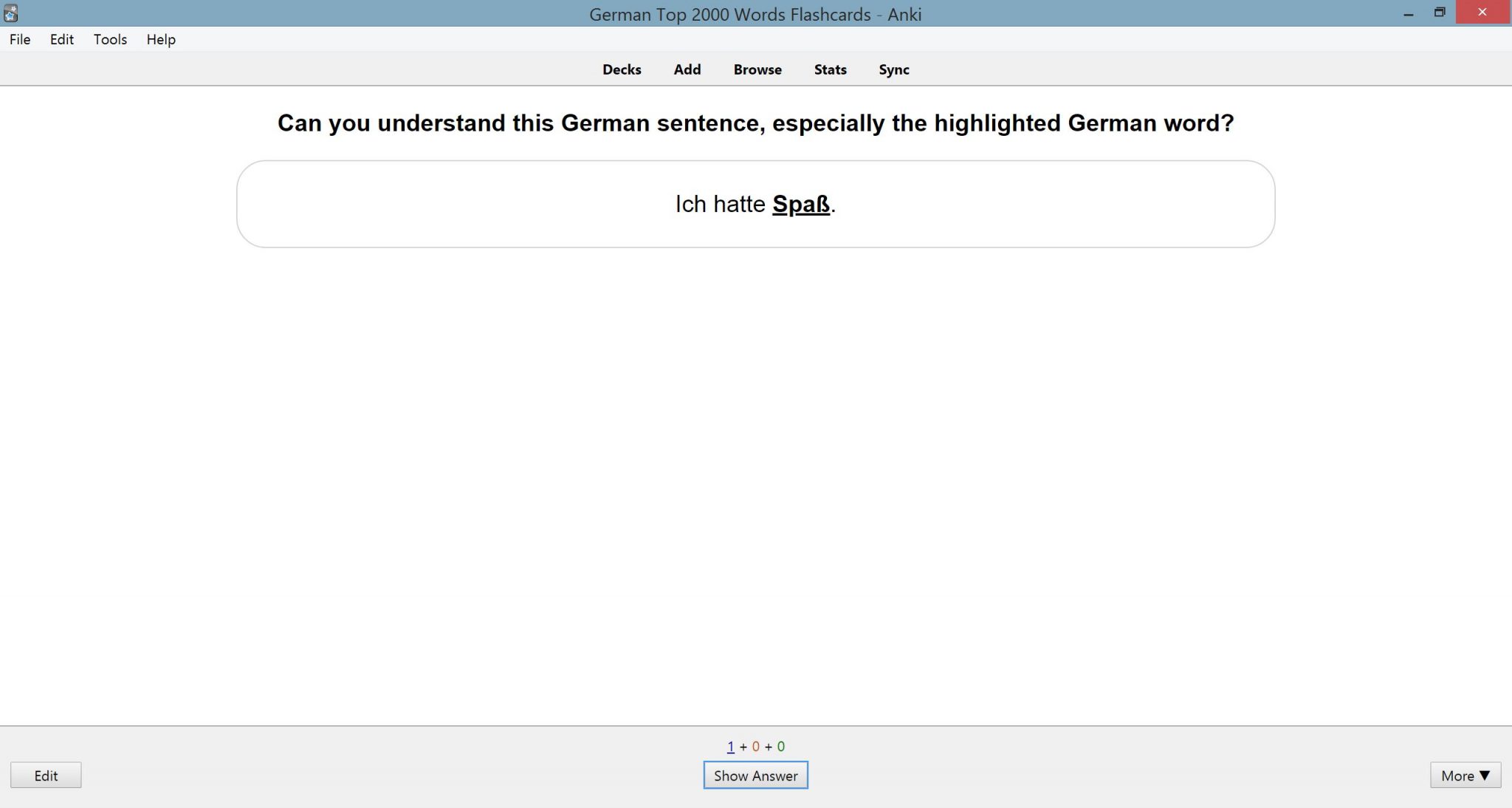The width and height of the screenshot is (1512, 808).
Task: Click the restore window icon
Action: click(1440, 12)
